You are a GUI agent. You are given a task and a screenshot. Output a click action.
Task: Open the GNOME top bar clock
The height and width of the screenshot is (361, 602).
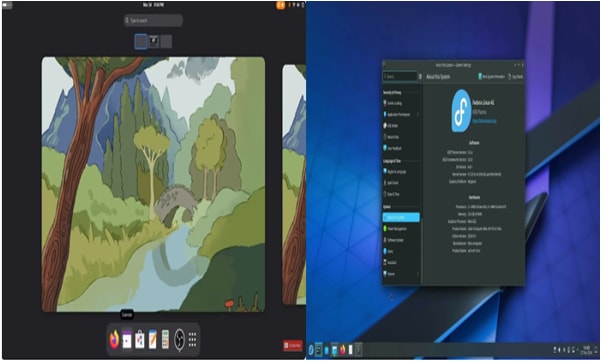tap(154, 5)
